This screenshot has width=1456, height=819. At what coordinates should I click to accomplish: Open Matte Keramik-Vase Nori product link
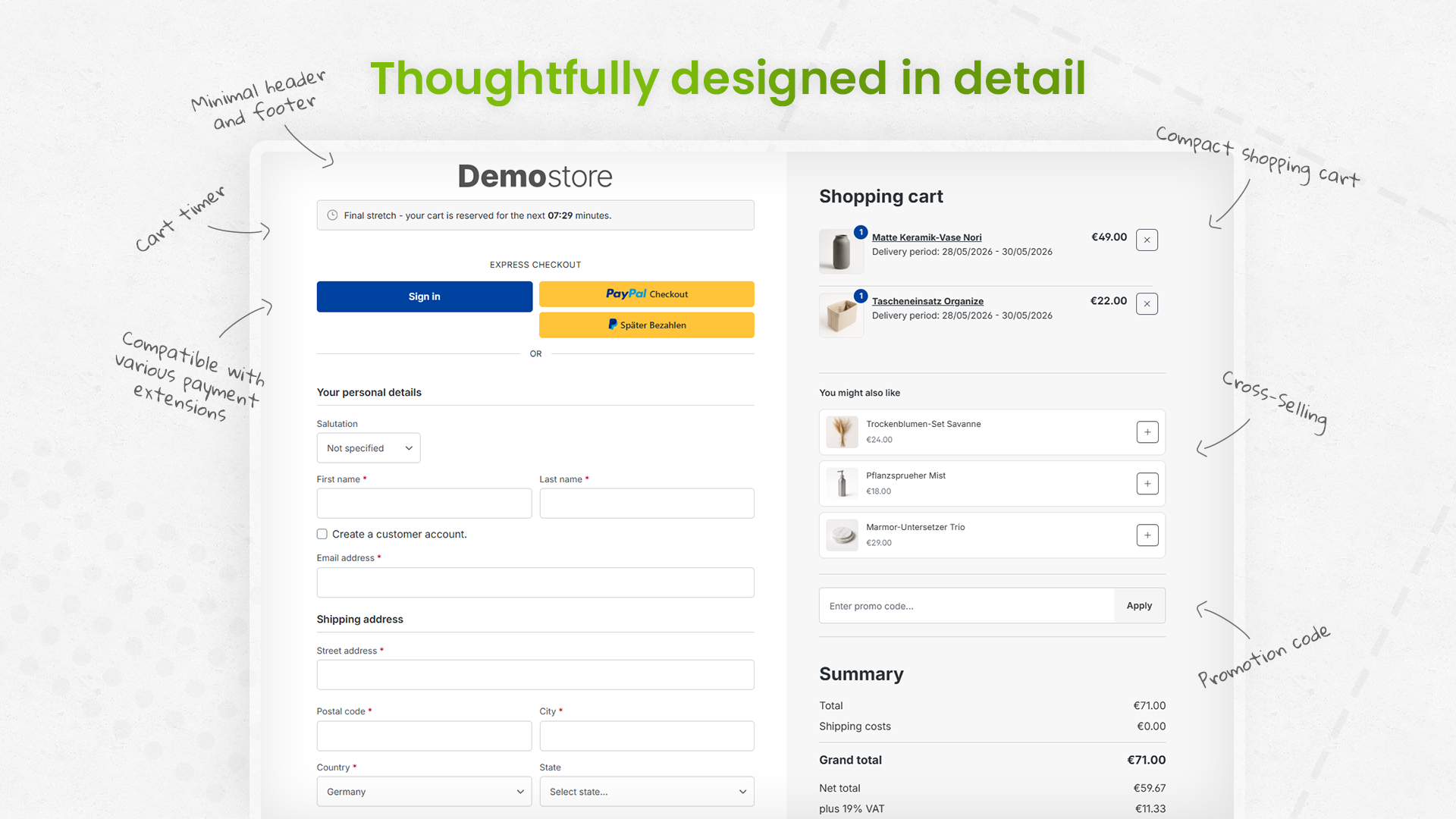coord(927,237)
